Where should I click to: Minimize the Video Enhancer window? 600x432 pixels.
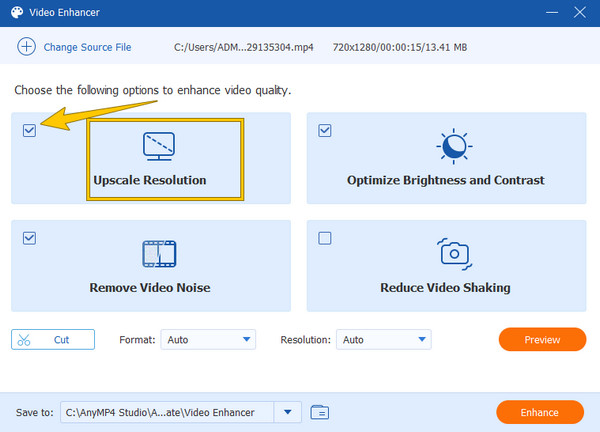[552, 13]
